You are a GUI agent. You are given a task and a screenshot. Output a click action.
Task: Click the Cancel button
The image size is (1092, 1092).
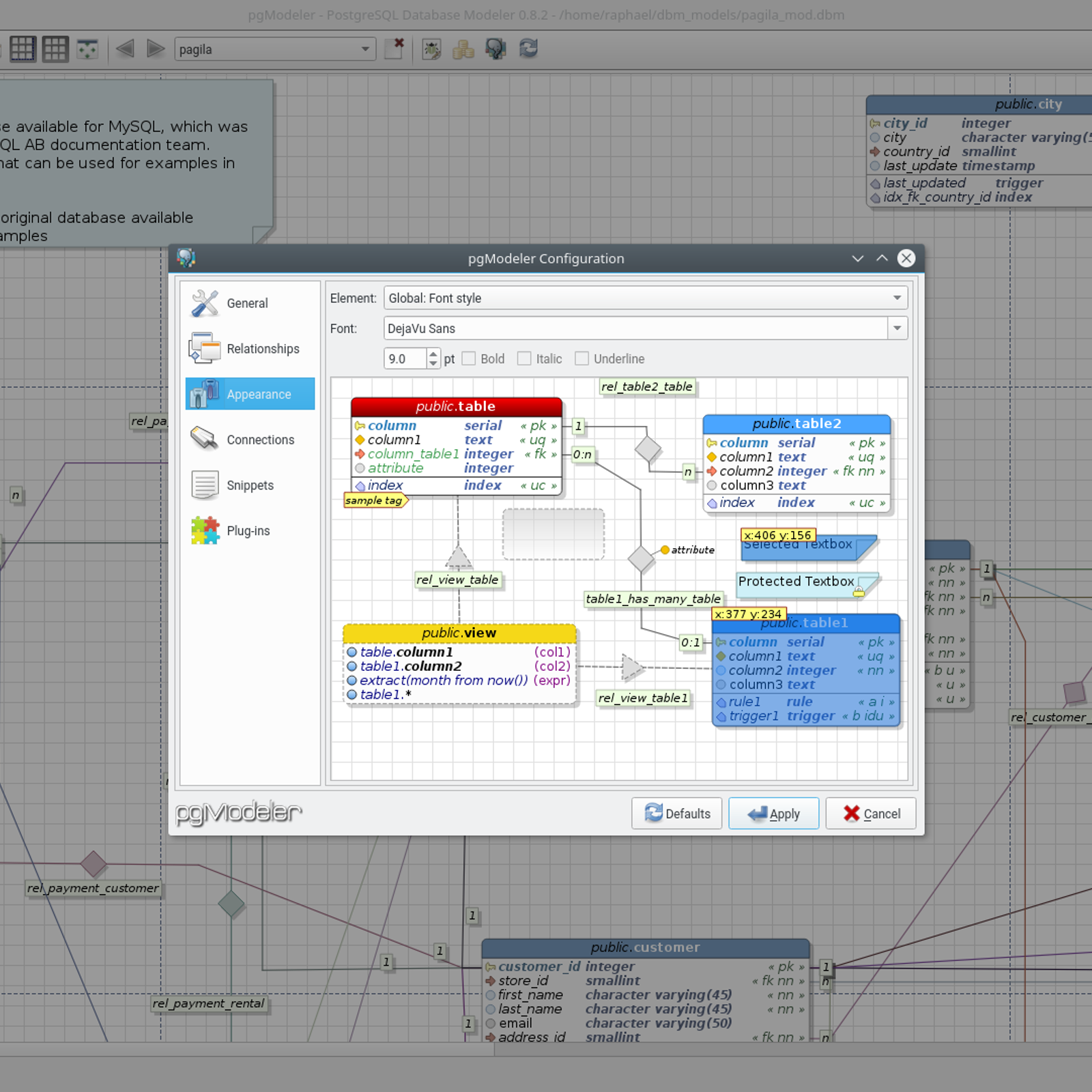click(x=870, y=814)
